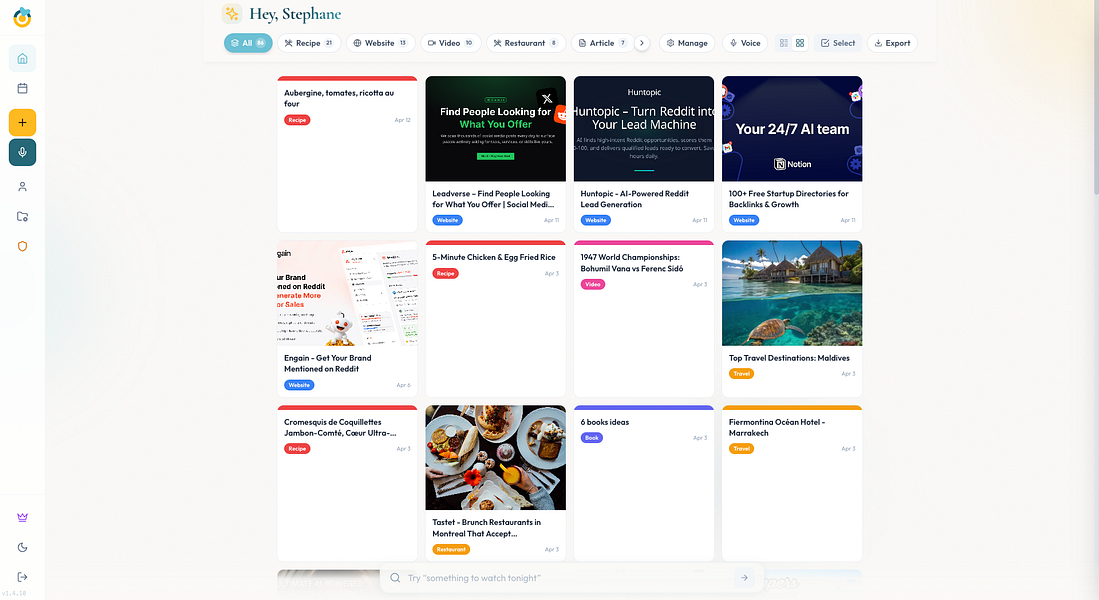Viewport: 1099px width, 600px height.
Task: Click the search input field
Action: [x=568, y=578]
